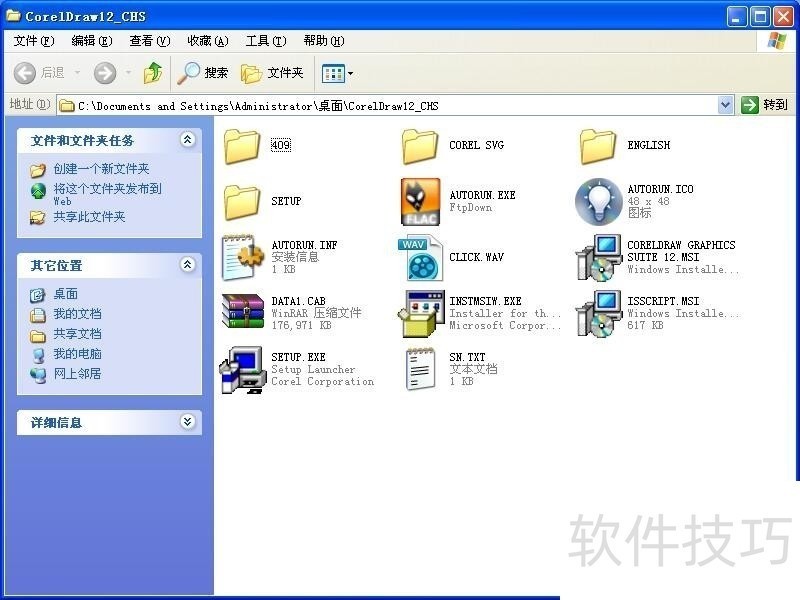Image resolution: width=800 pixels, height=600 pixels.
Task: Click the 409 folder name label
Action: click(x=281, y=145)
